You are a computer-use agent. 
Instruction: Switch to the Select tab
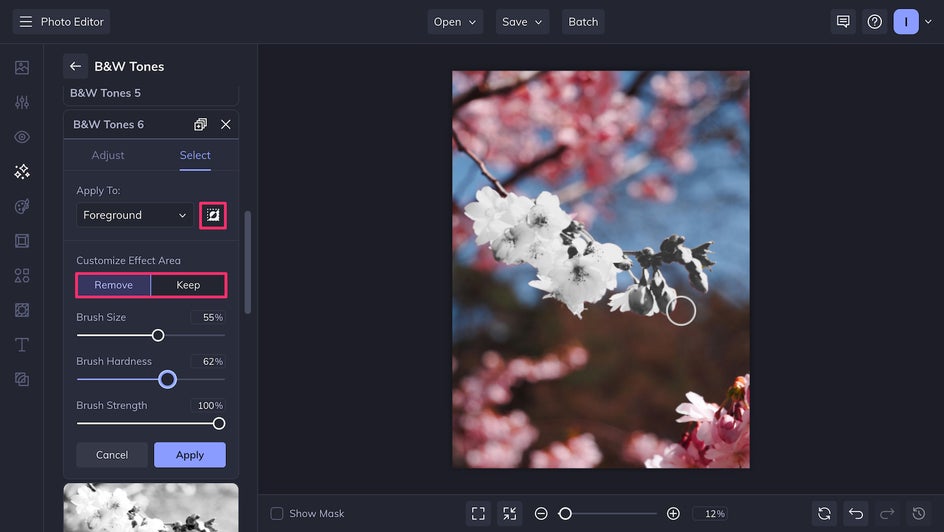195,155
